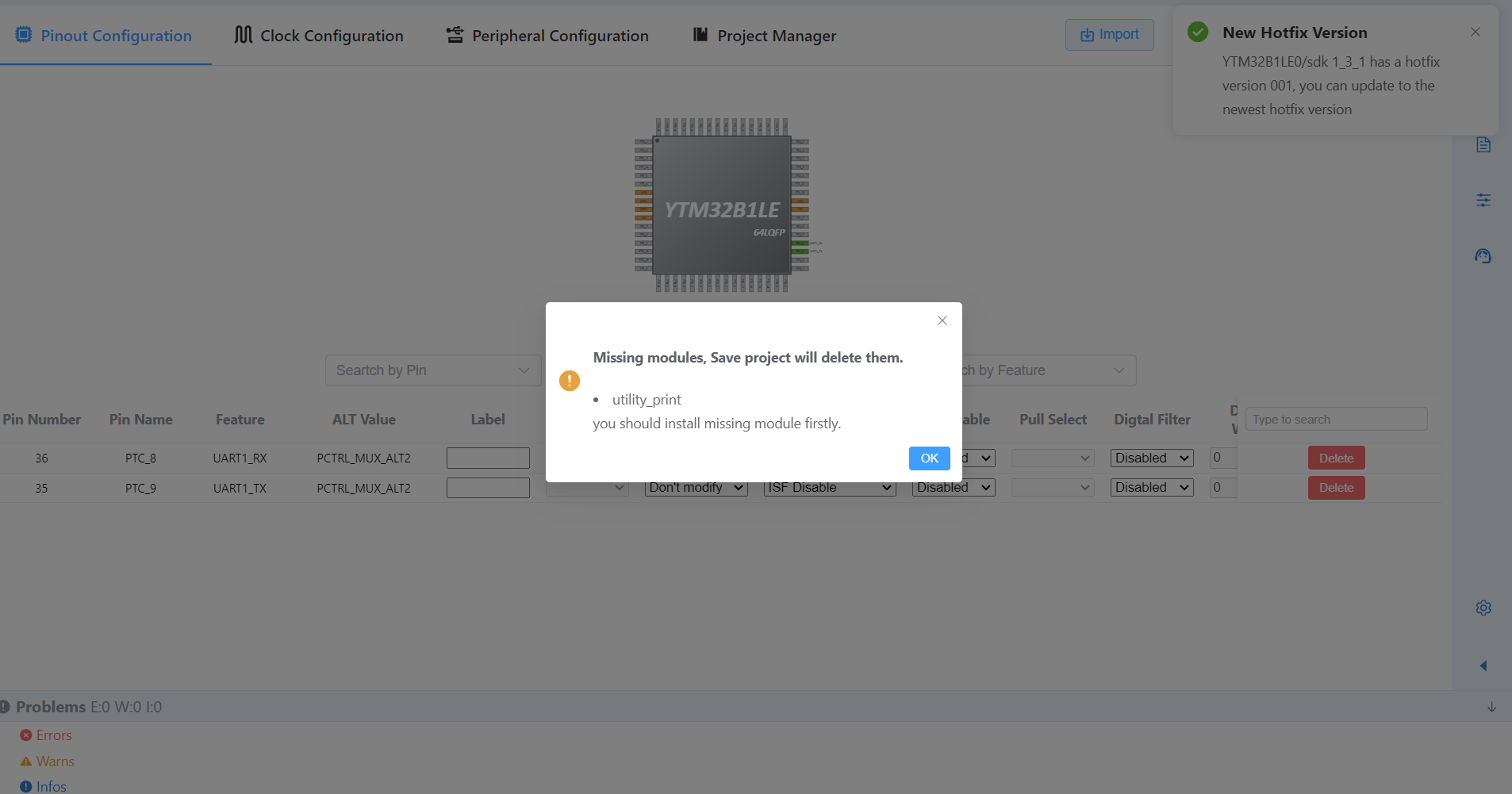Screen dimensions: 1512x794
Task: Delete the PTC_9 UART1_TX pin row
Action: [1336, 488]
